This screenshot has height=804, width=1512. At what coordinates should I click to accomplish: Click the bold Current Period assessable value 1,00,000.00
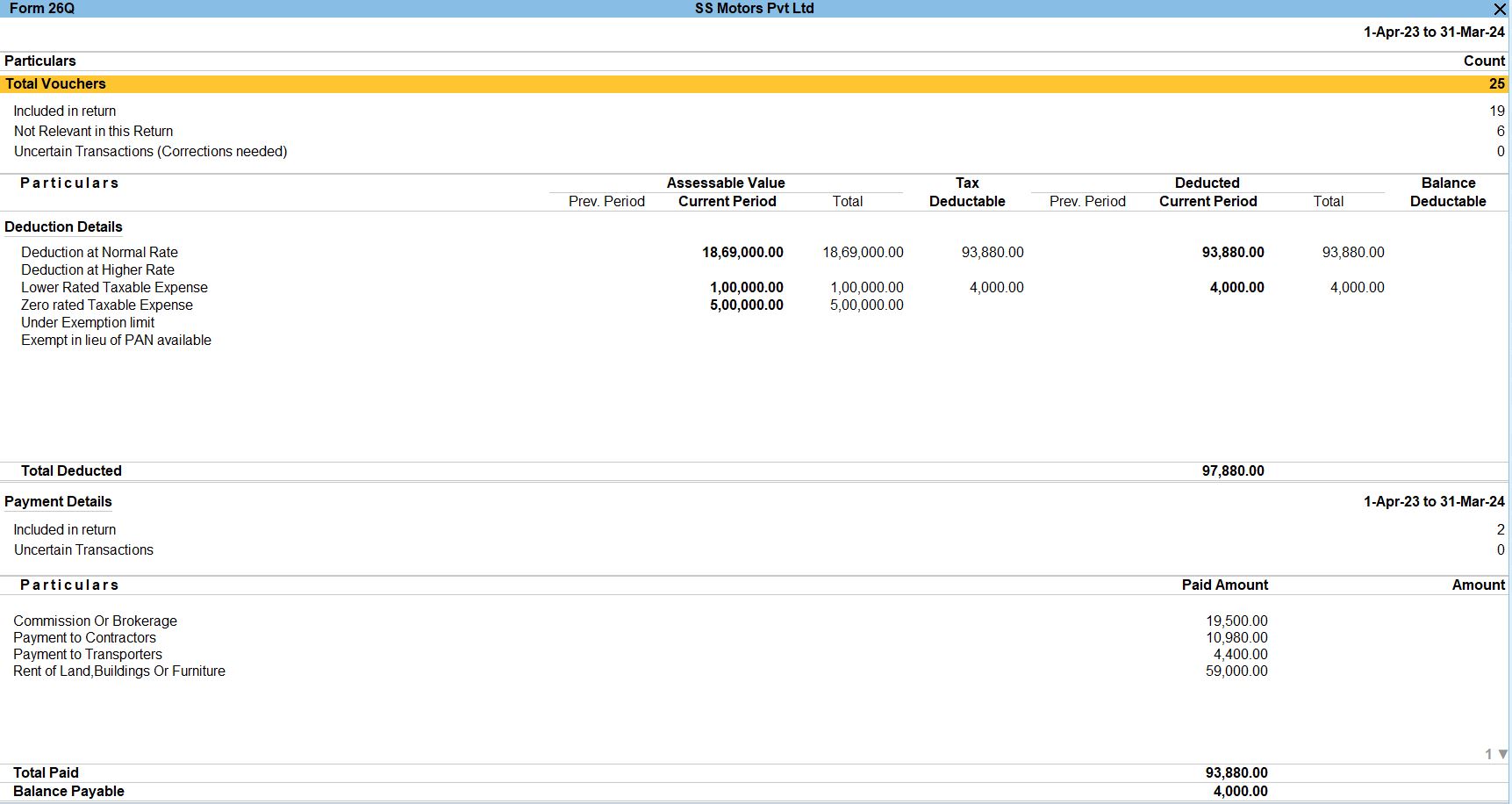click(x=747, y=287)
